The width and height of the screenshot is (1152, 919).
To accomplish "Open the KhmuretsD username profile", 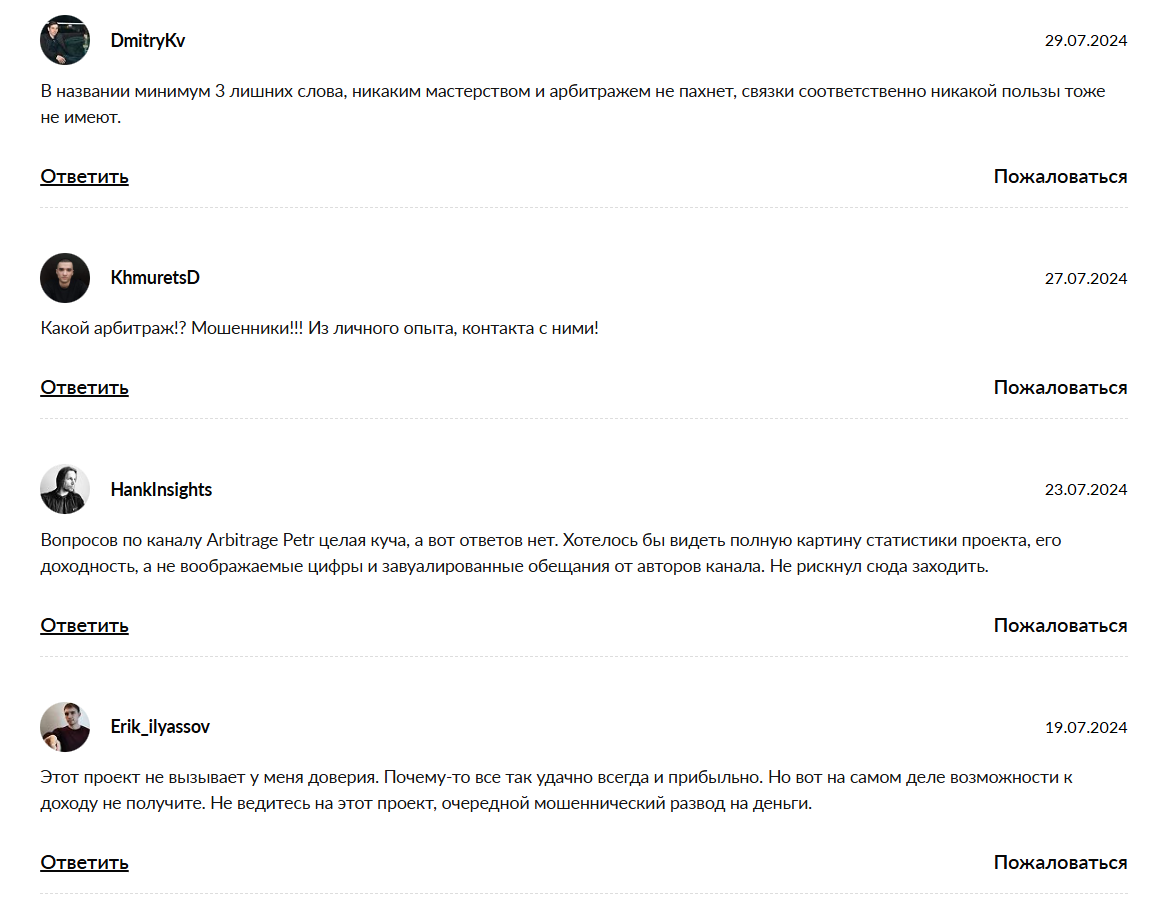I will point(155,277).
